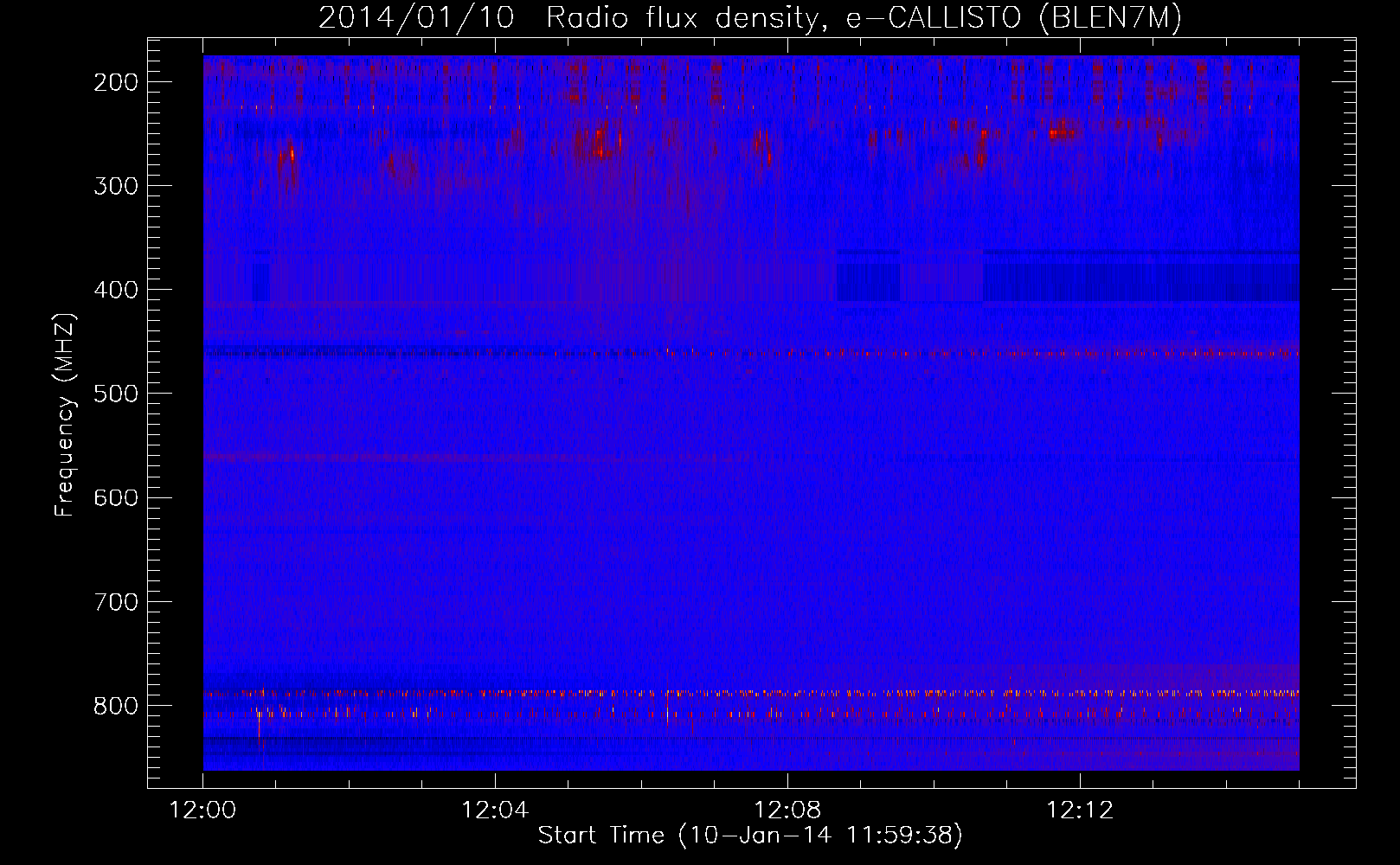Click the 'Frequency (MHZ)' y-axis label

[x=65, y=415]
